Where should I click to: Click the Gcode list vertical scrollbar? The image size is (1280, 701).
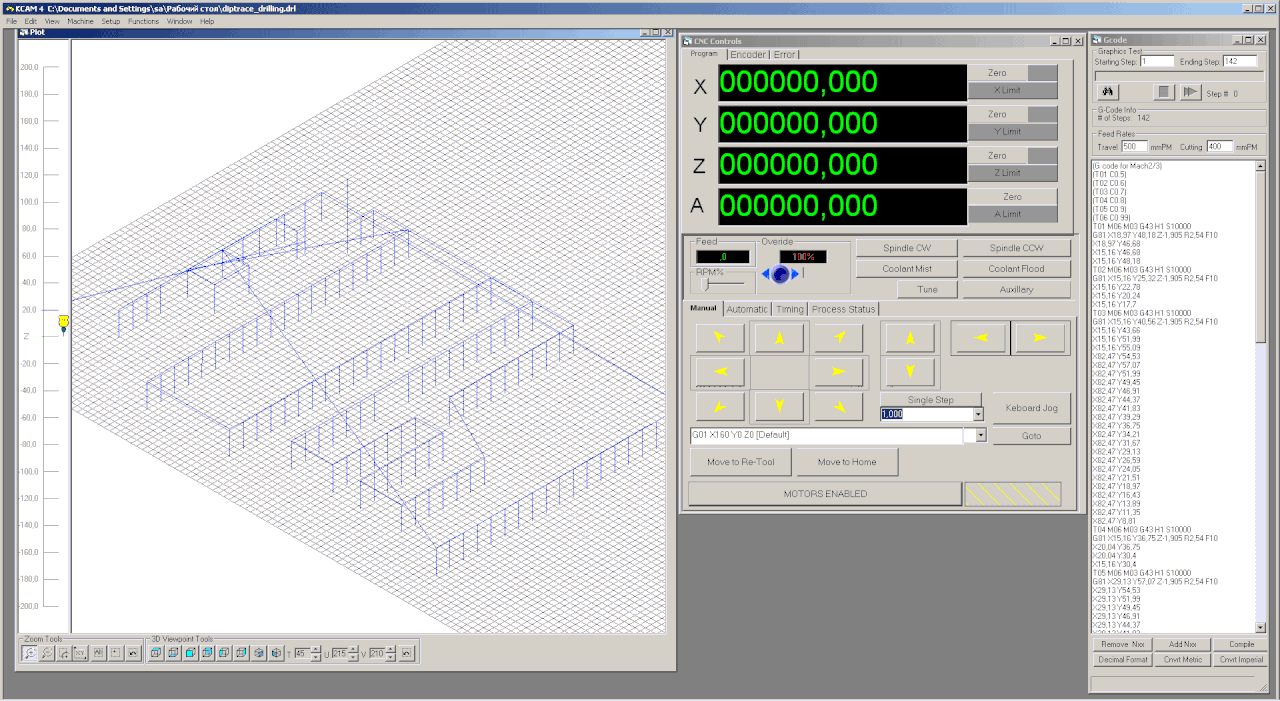tap(1261, 396)
